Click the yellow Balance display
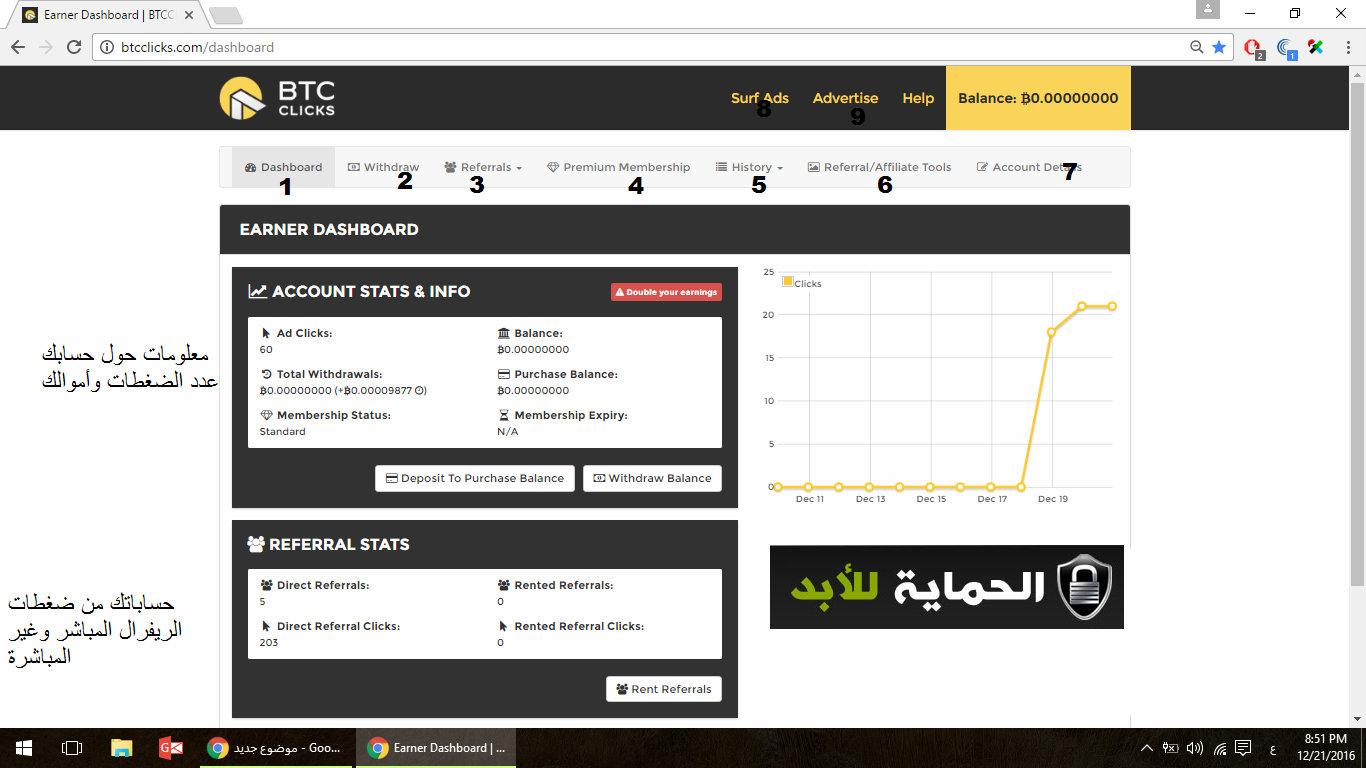Image resolution: width=1366 pixels, height=768 pixels. (1038, 98)
